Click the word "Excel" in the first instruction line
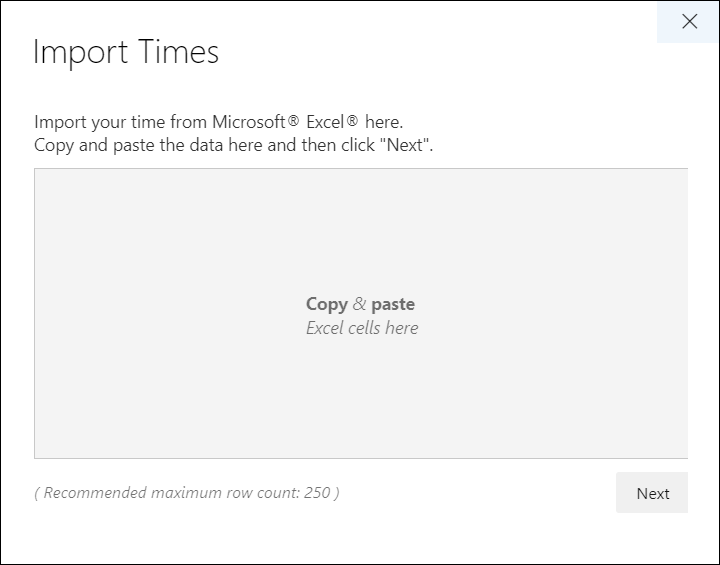The image size is (720, 565). (326, 122)
